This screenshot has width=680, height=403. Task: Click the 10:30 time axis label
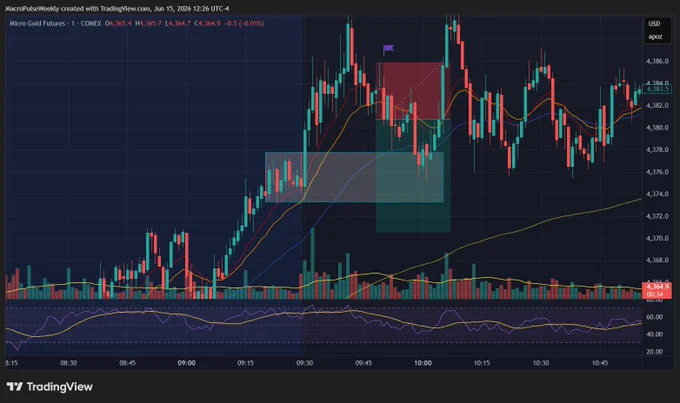541,363
